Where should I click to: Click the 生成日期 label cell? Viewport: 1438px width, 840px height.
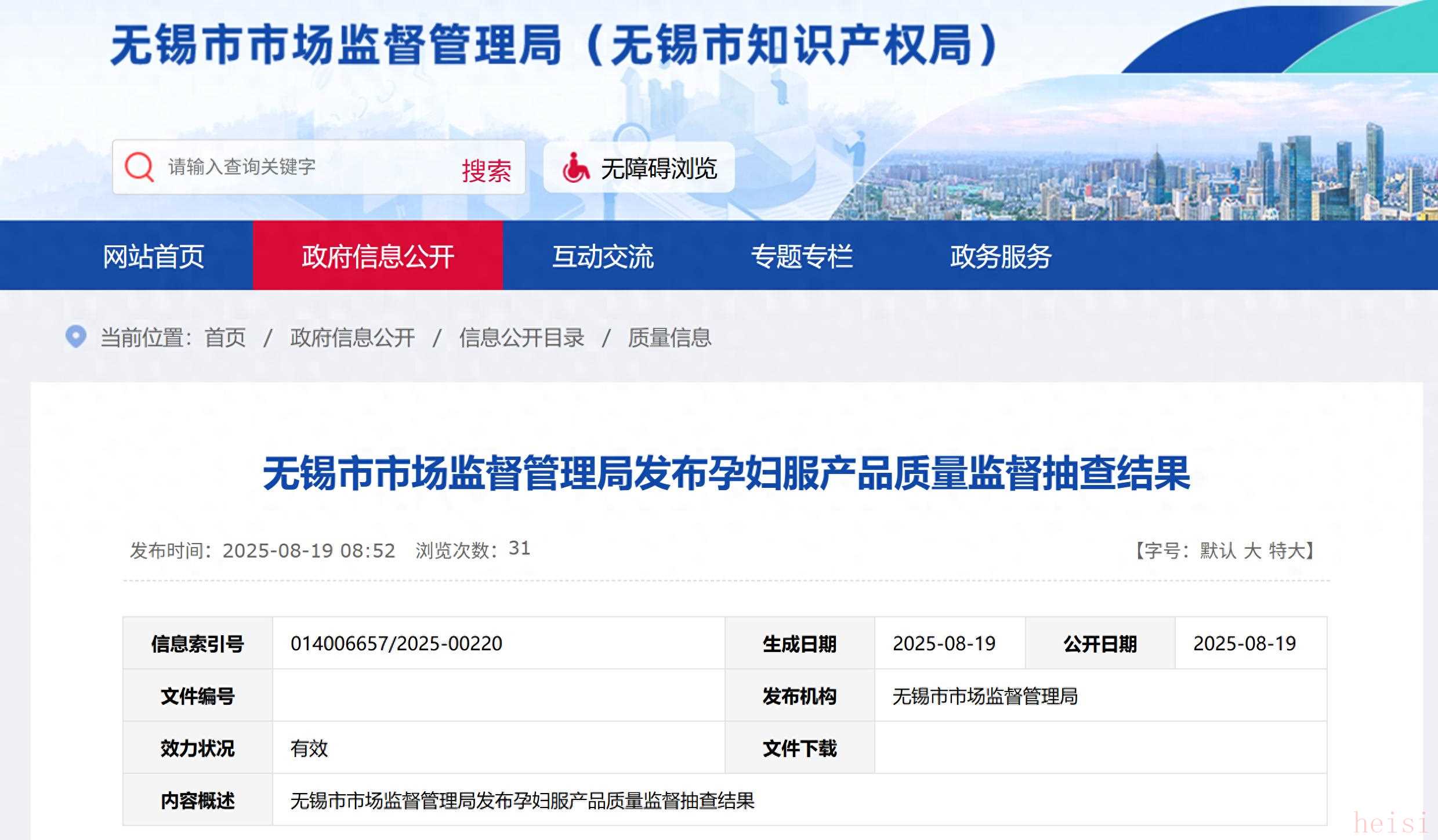[800, 643]
